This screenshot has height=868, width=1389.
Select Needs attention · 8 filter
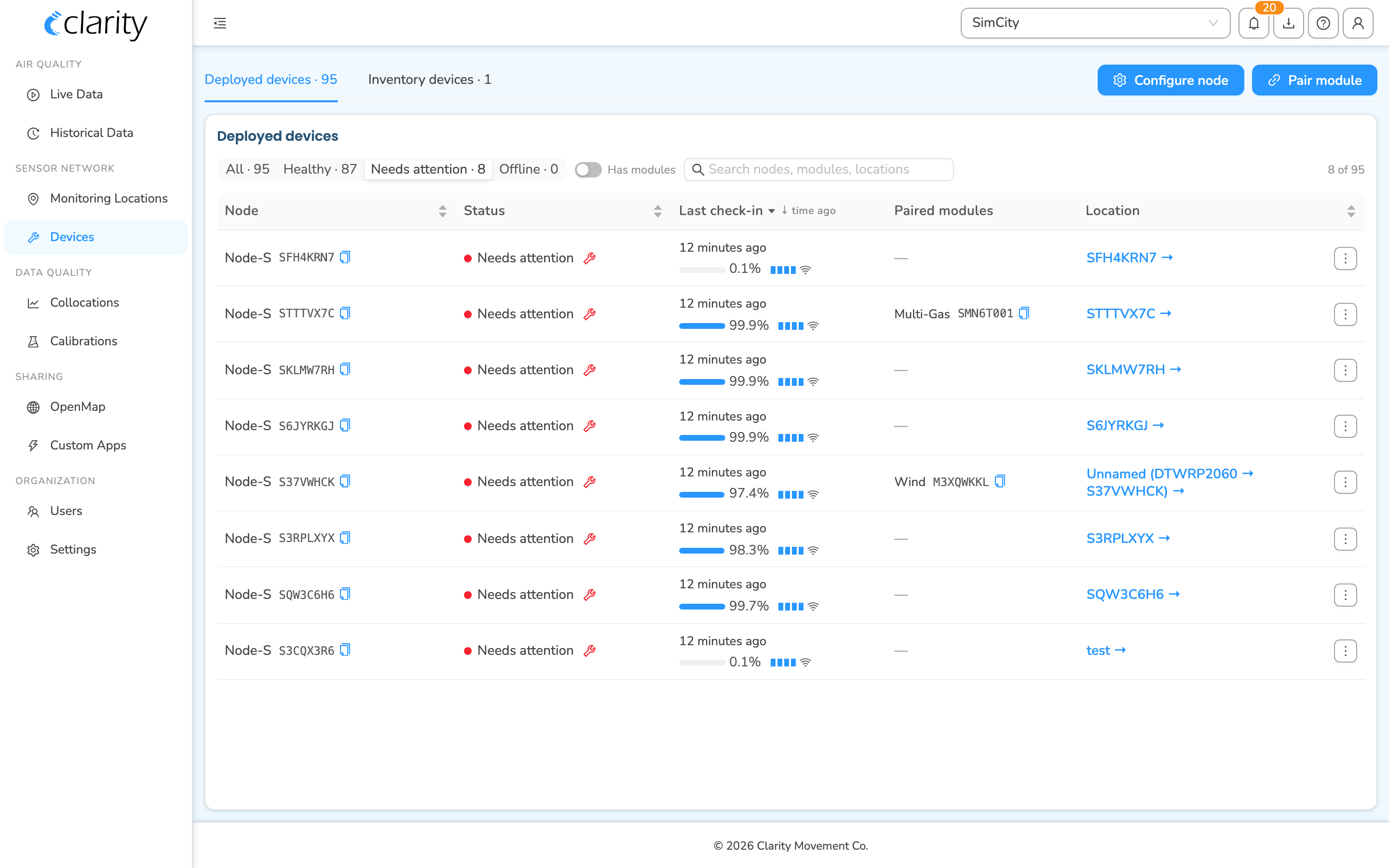[428, 169]
